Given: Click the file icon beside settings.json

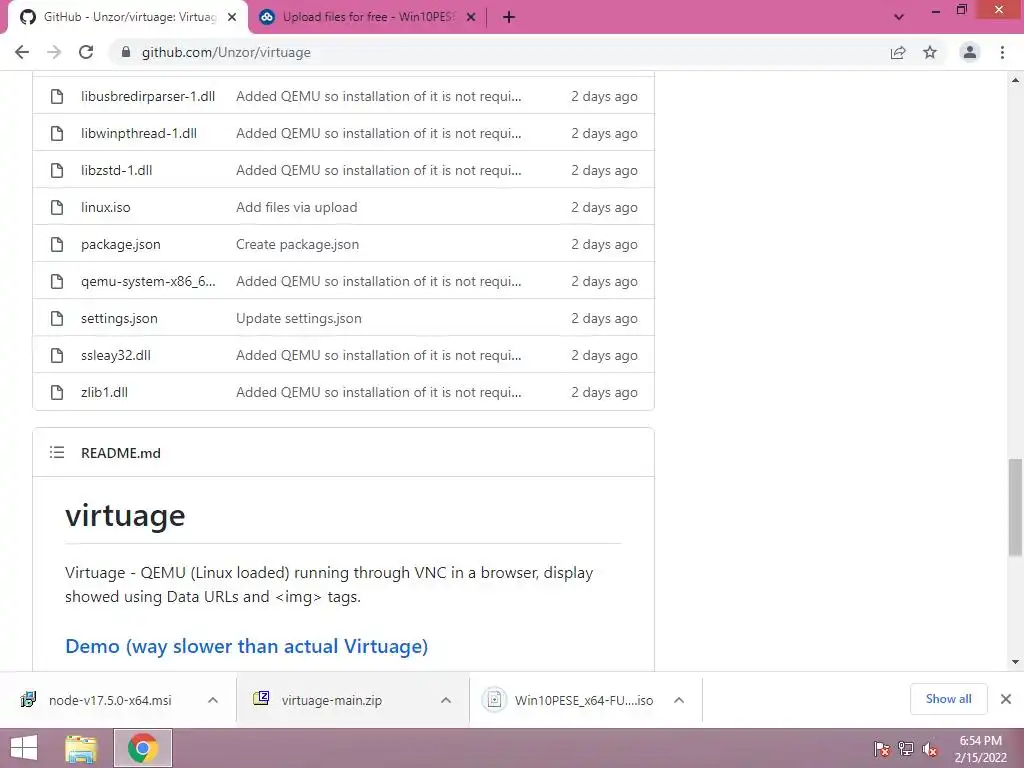Looking at the screenshot, I should (57, 318).
